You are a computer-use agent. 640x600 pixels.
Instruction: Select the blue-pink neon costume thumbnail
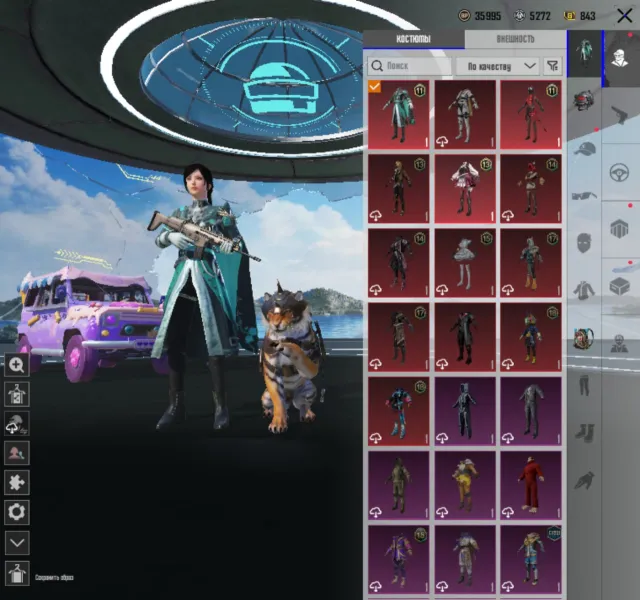click(399, 411)
